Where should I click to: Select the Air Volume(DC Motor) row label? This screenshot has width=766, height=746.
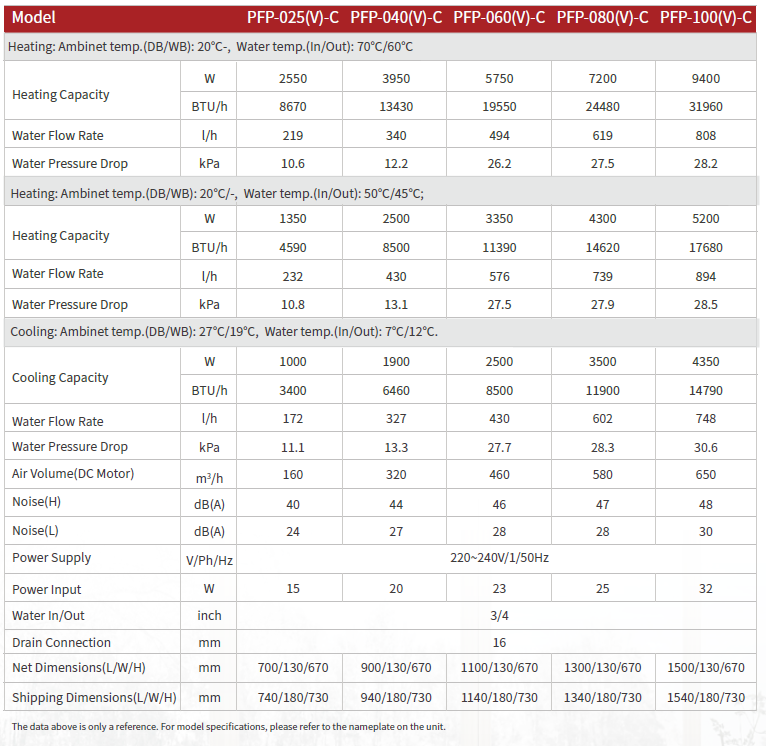click(73, 474)
